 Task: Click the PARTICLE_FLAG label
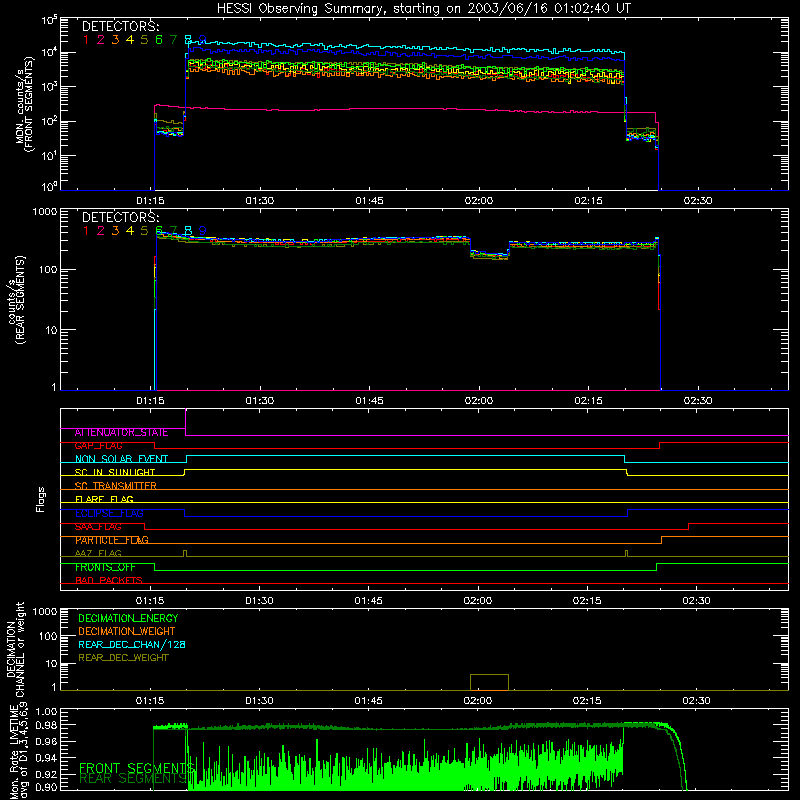(x=112, y=540)
